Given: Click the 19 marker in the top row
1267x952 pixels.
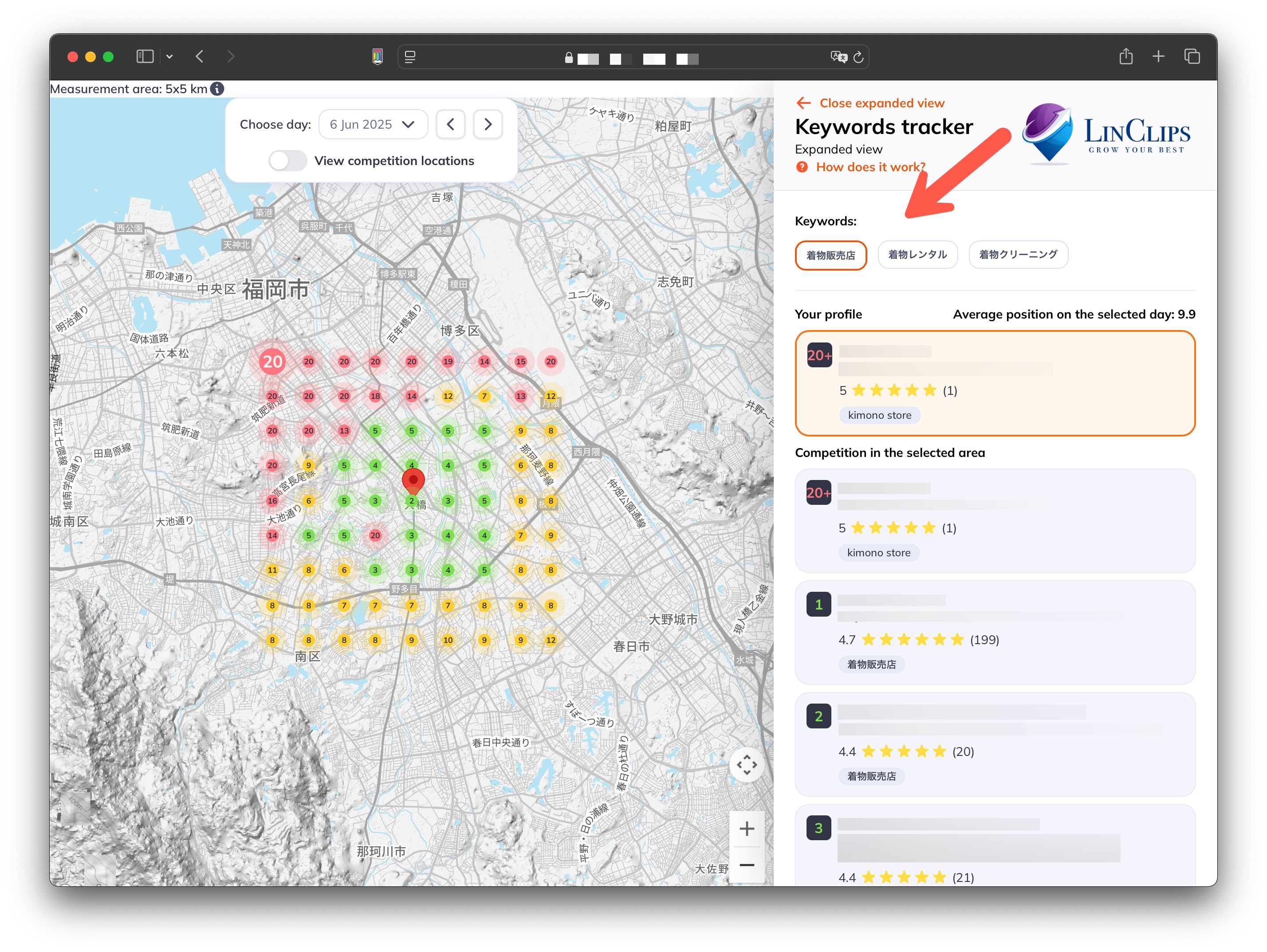Looking at the screenshot, I should point(448,362).
